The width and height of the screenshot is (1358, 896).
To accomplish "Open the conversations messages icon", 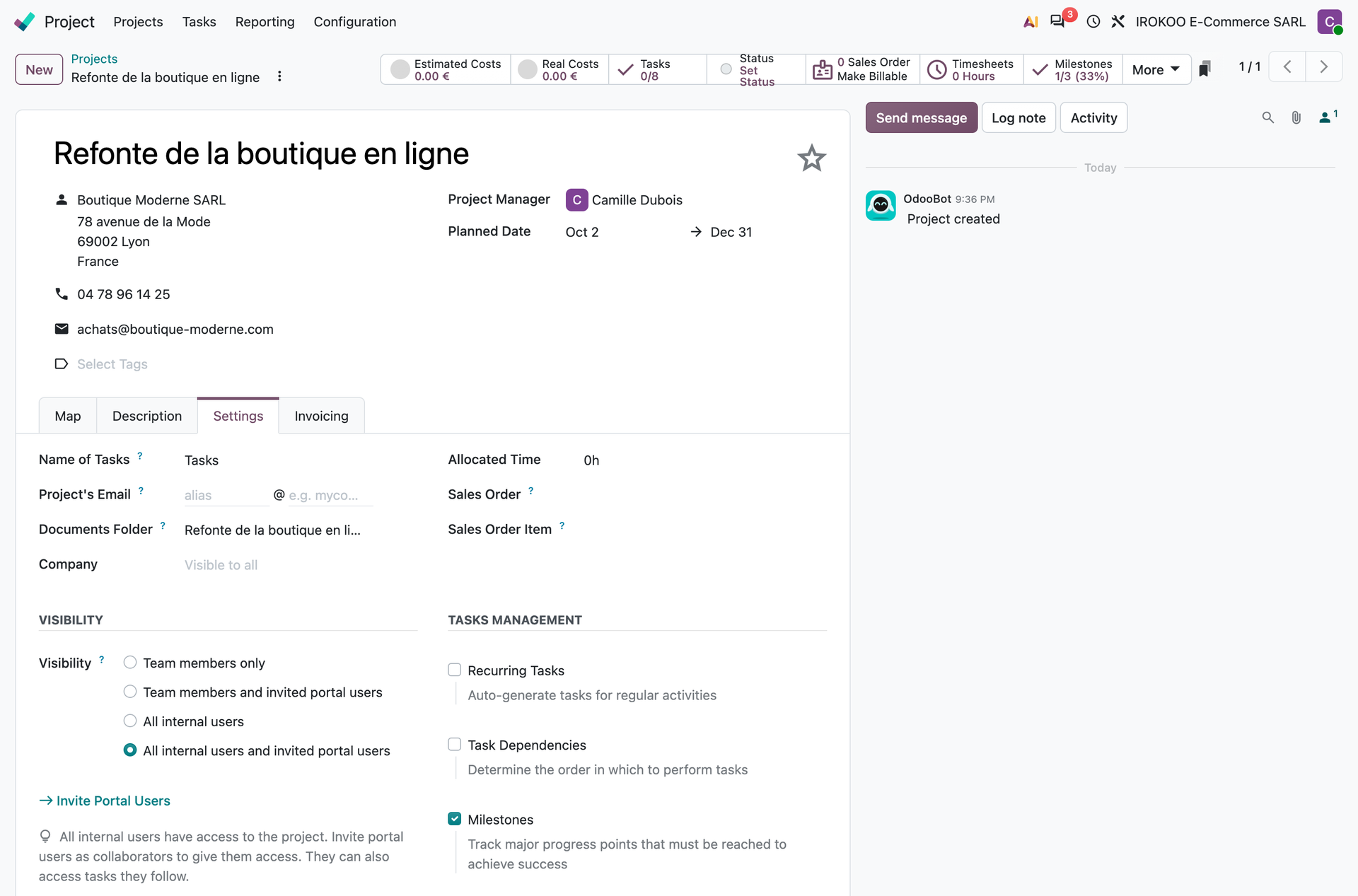I will [1057, 21].
